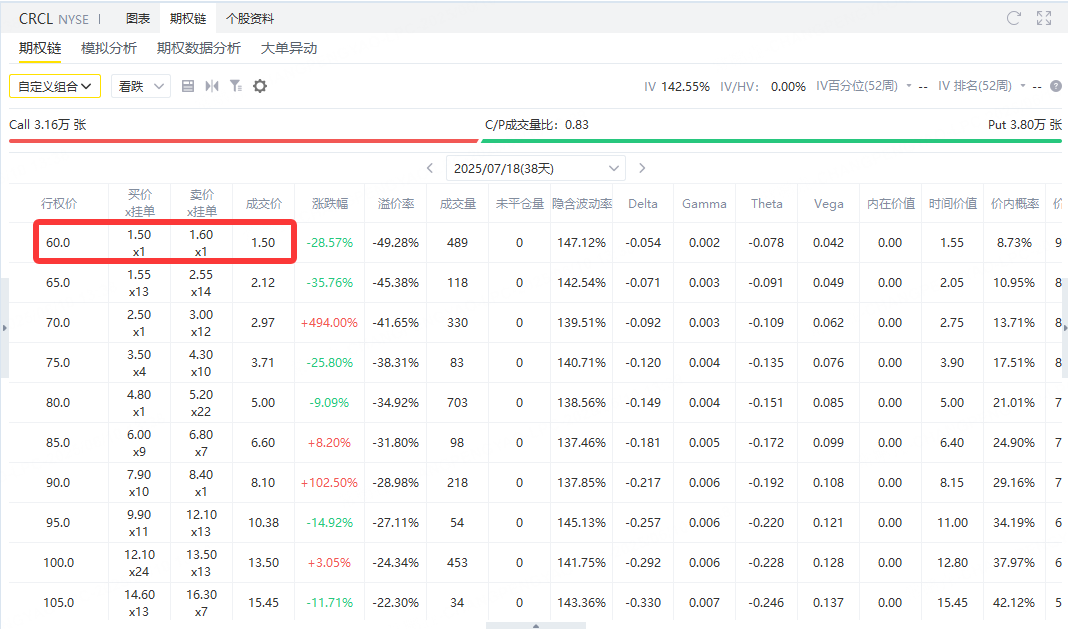Viewport: 1068px width, 629px height.
Task: Click the CRCL ticker symbol
Action: [x=35, y=18]
